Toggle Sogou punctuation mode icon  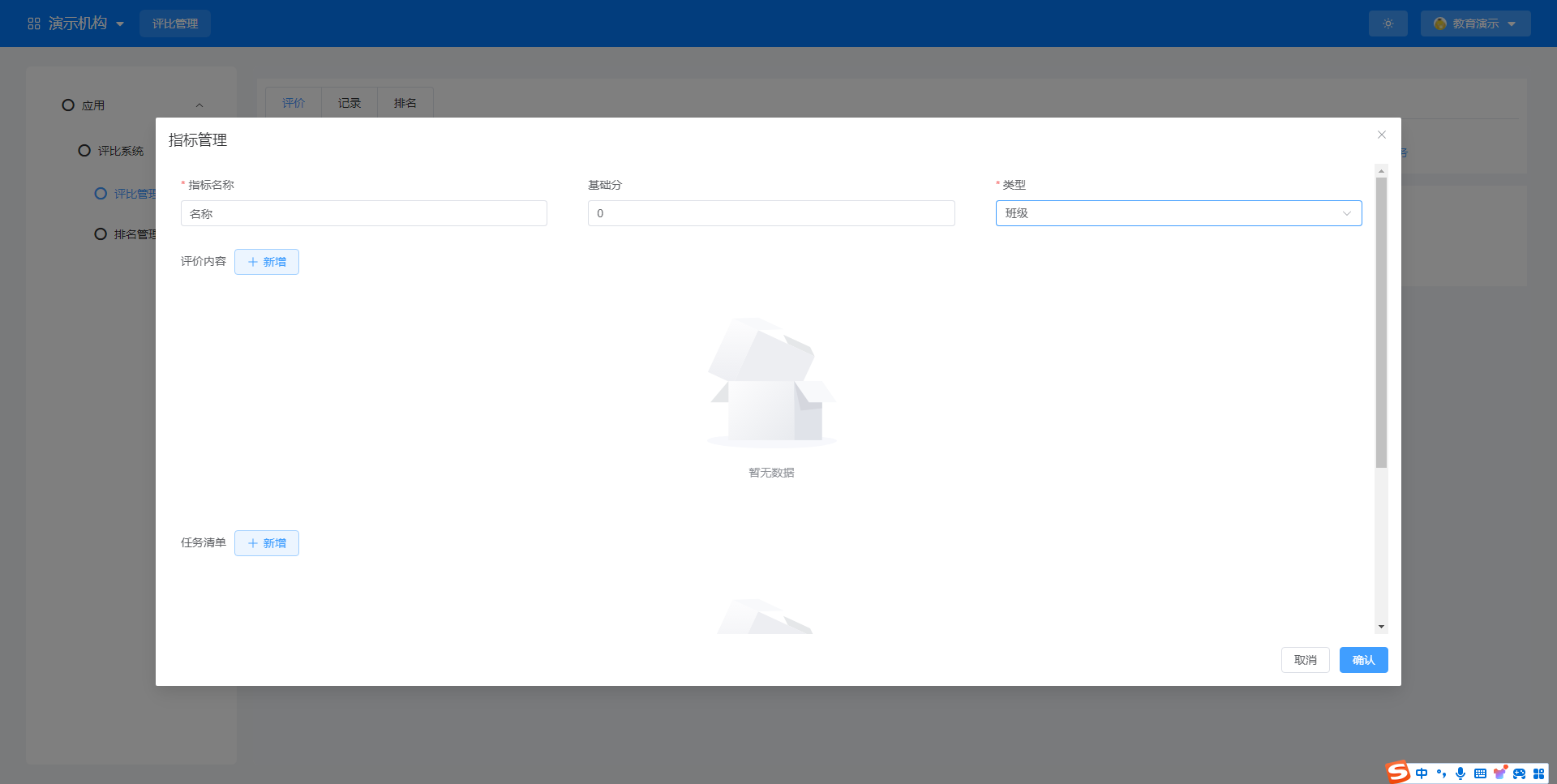pyautogui.click(x=1441, y=773)
